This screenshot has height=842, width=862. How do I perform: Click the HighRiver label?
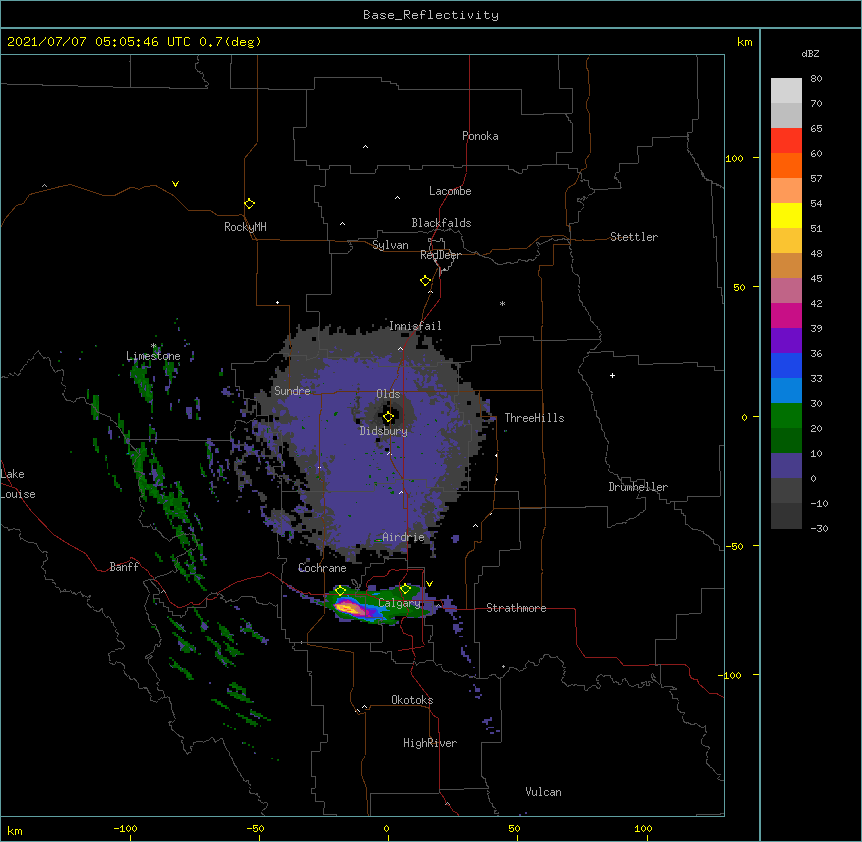click(x=430, y=743)
